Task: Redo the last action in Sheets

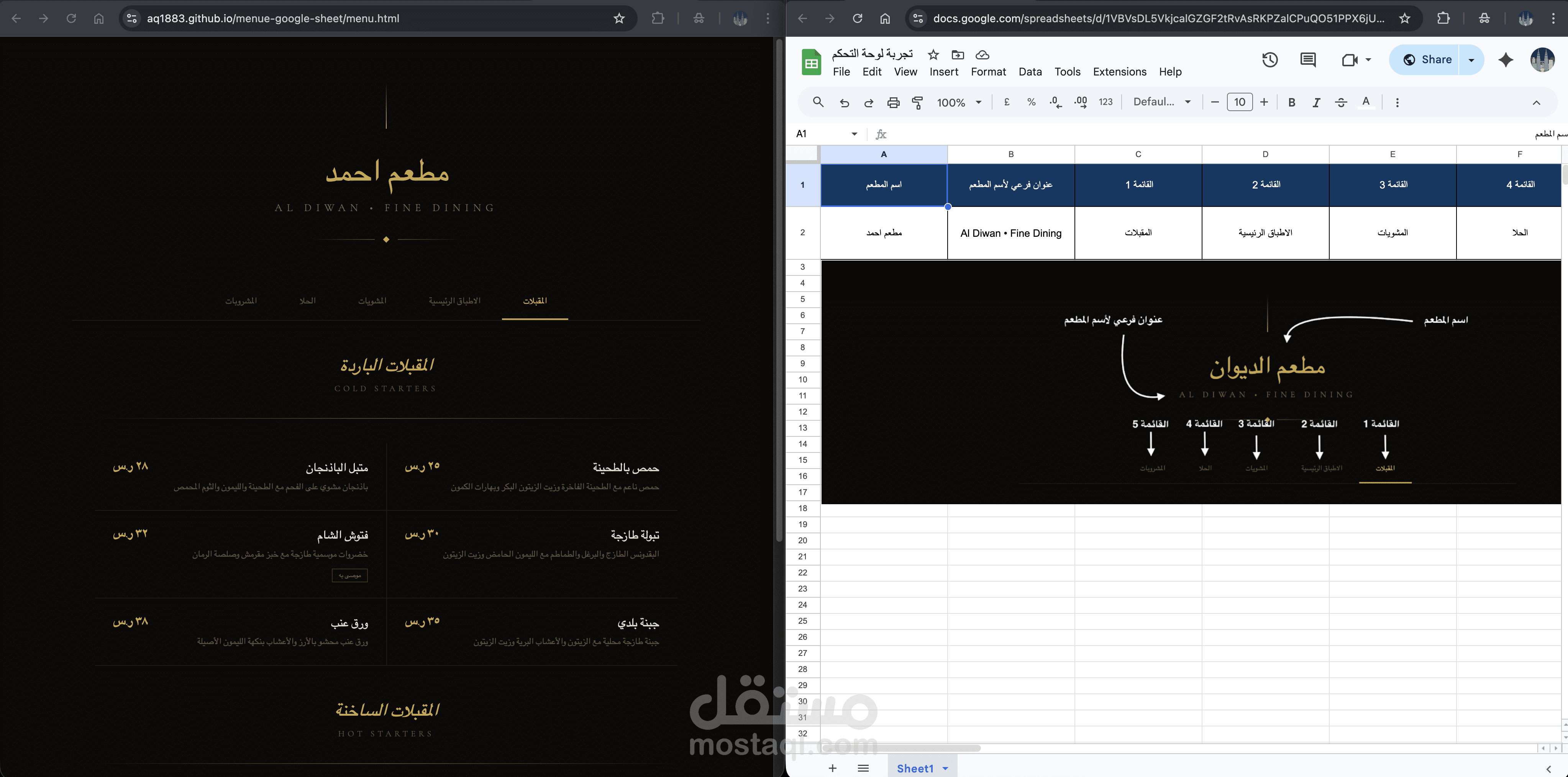Action: [869, 103]
